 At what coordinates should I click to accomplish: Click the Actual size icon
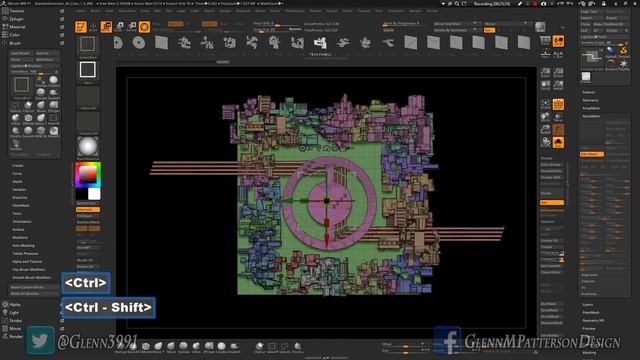[x=558, y=73]
